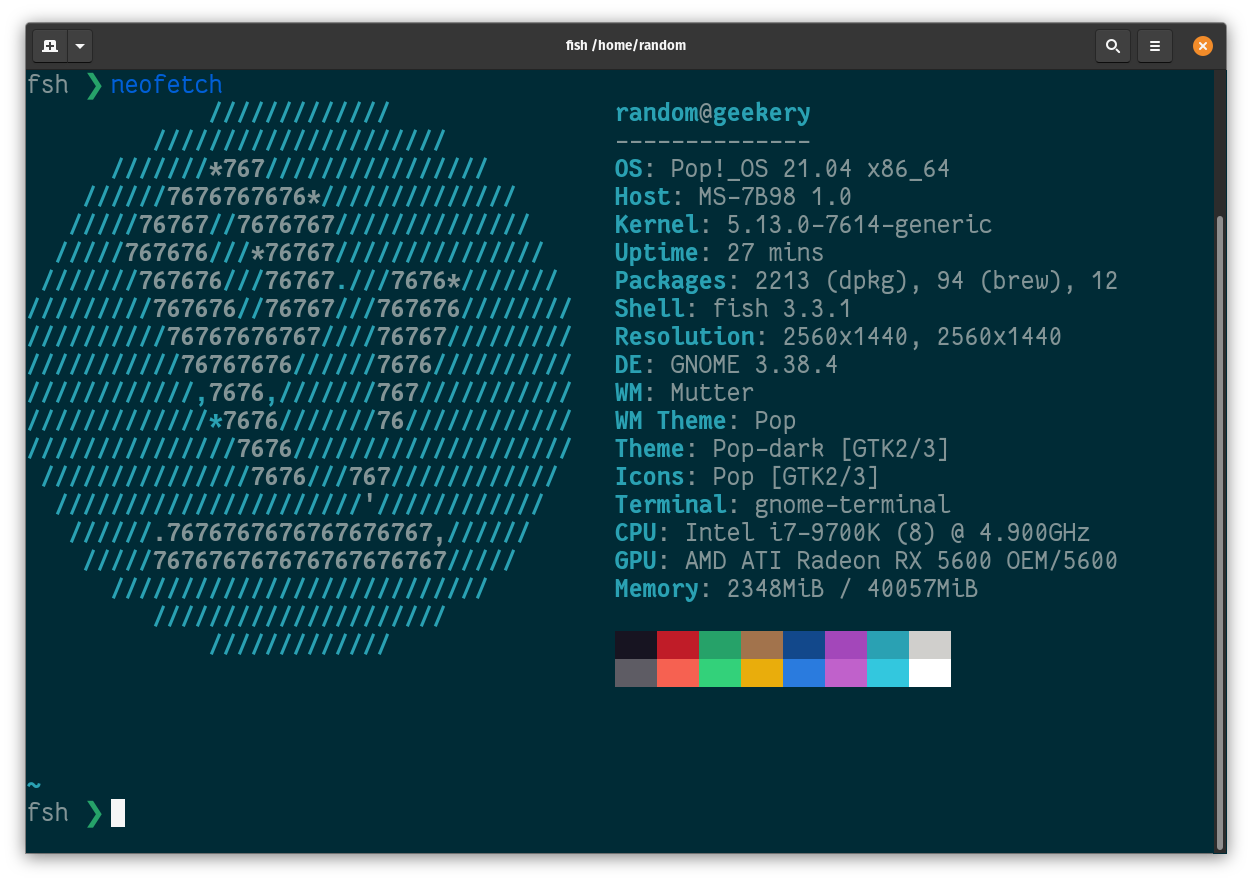Image resolution: width=1252 pixels, height=882 pixels.
Task: Click the pure white color block
Action: [x=930, y=673]
